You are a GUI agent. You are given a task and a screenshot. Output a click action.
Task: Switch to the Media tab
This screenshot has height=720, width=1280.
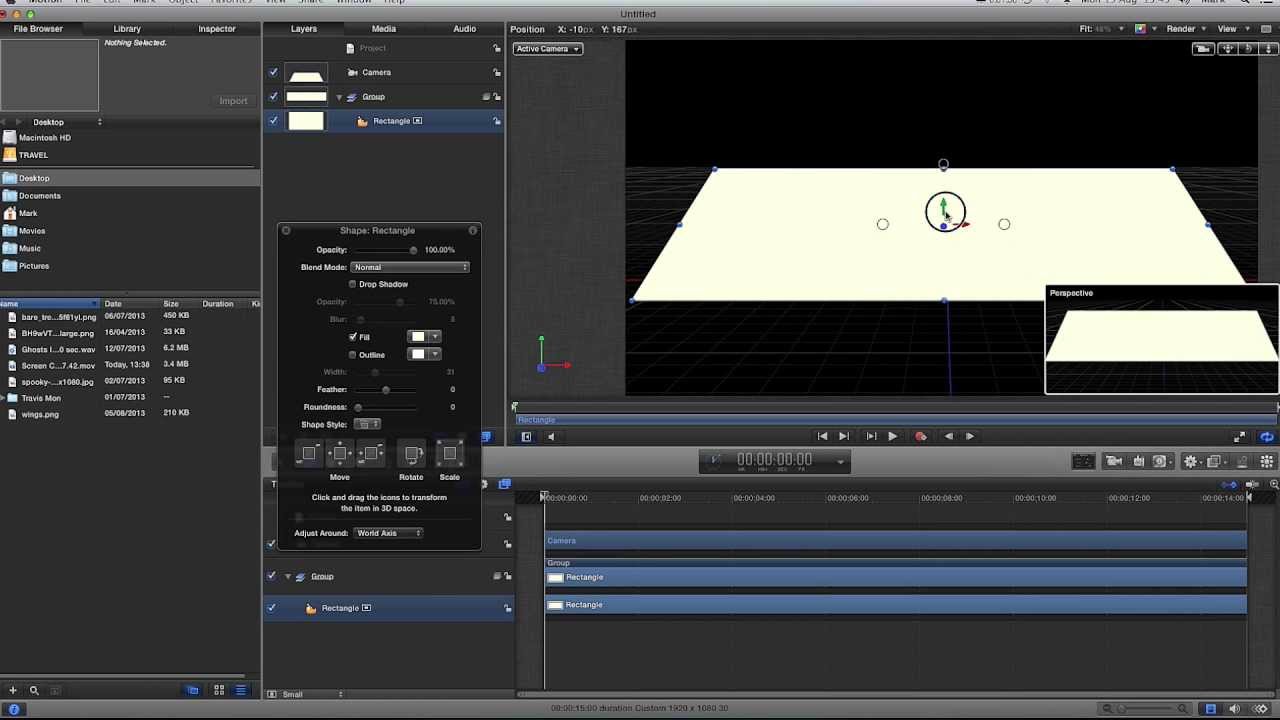(384, 29)
